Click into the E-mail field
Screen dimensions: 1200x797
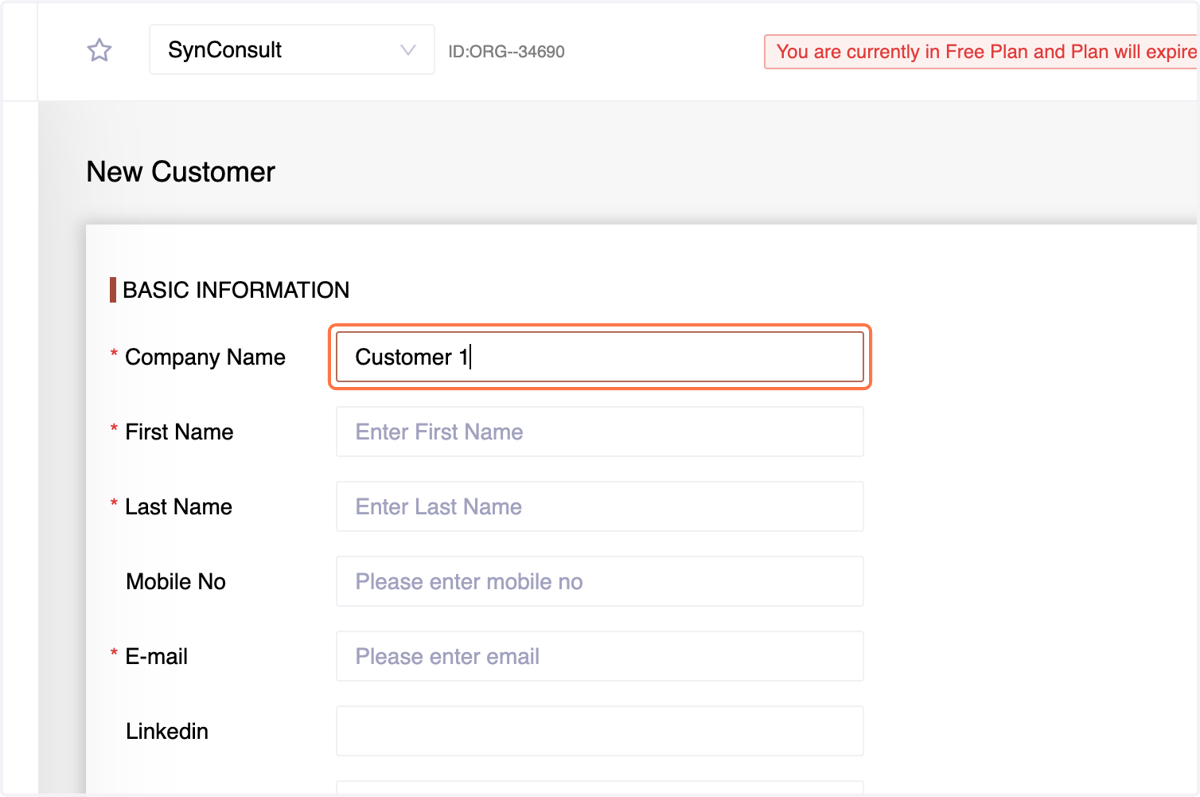(x=600, y=656)
